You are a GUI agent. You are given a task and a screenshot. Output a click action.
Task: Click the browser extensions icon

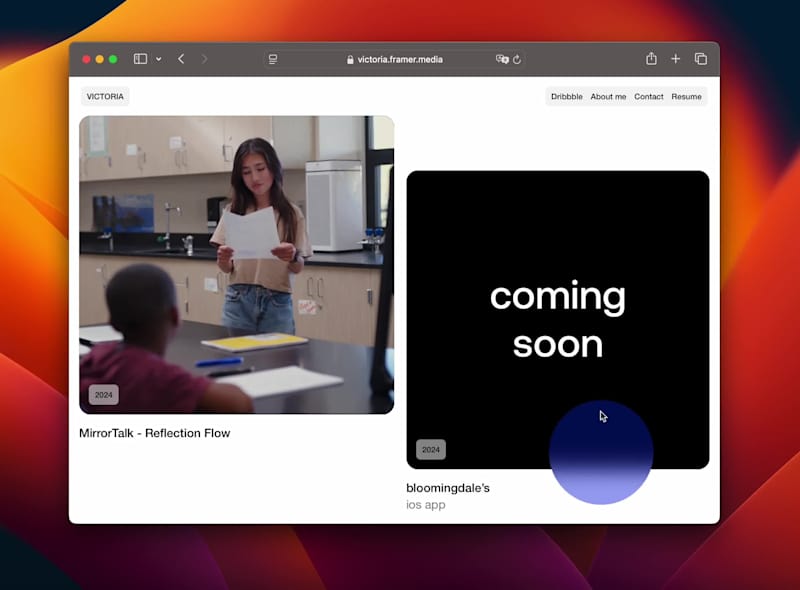click(x=500, y=59)
